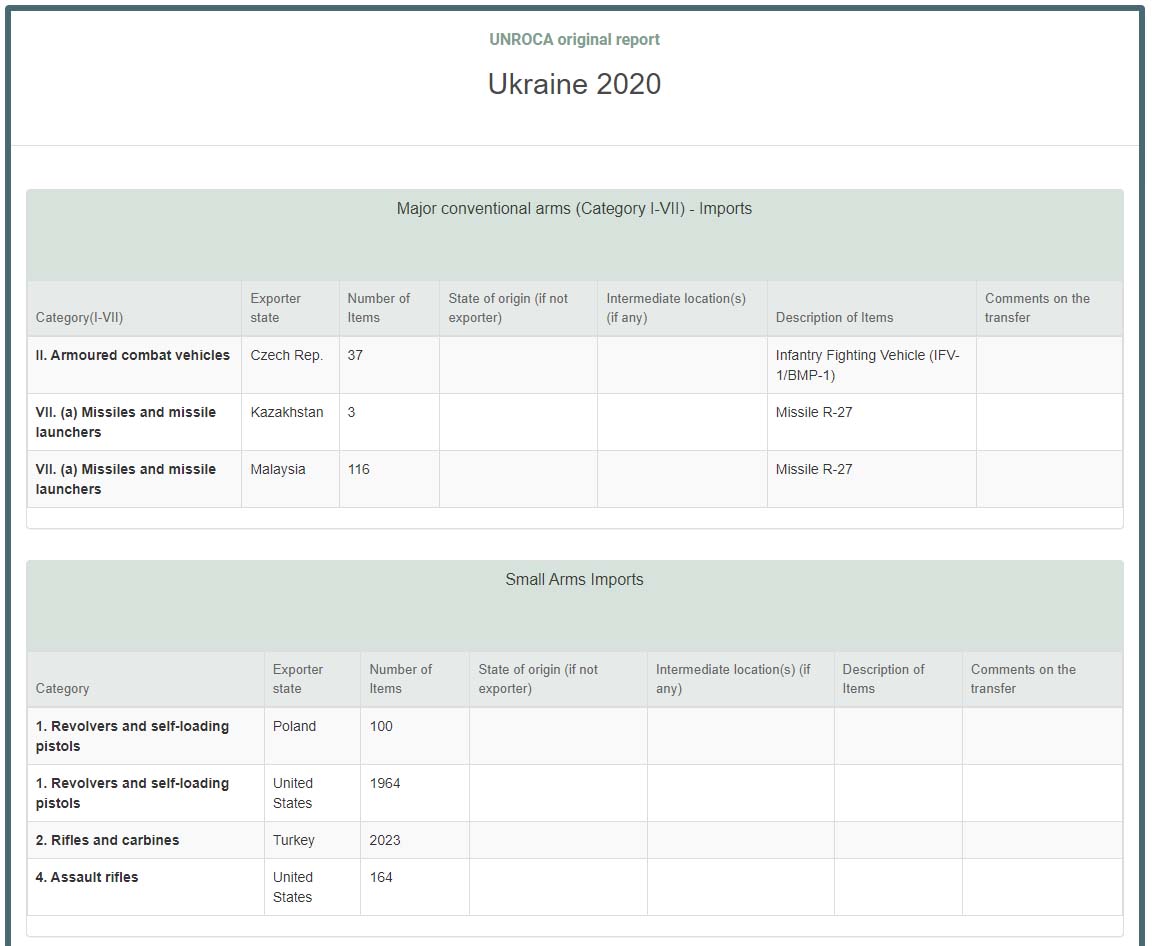1152x946 pixels.
Task: Click the Malaysia exporter cell
Action: click(278, 470)
